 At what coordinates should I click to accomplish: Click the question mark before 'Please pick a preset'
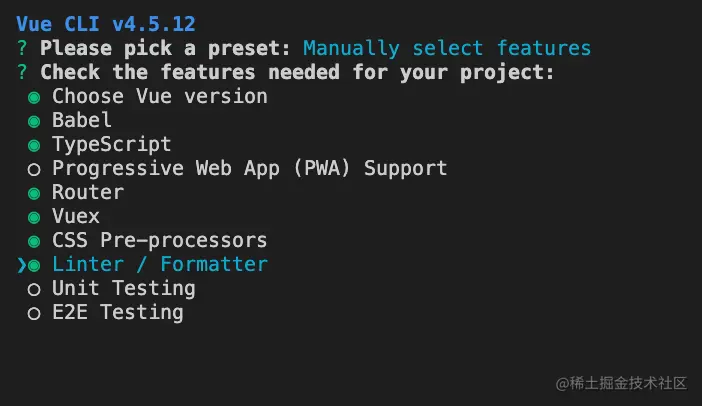coord(22,48)
